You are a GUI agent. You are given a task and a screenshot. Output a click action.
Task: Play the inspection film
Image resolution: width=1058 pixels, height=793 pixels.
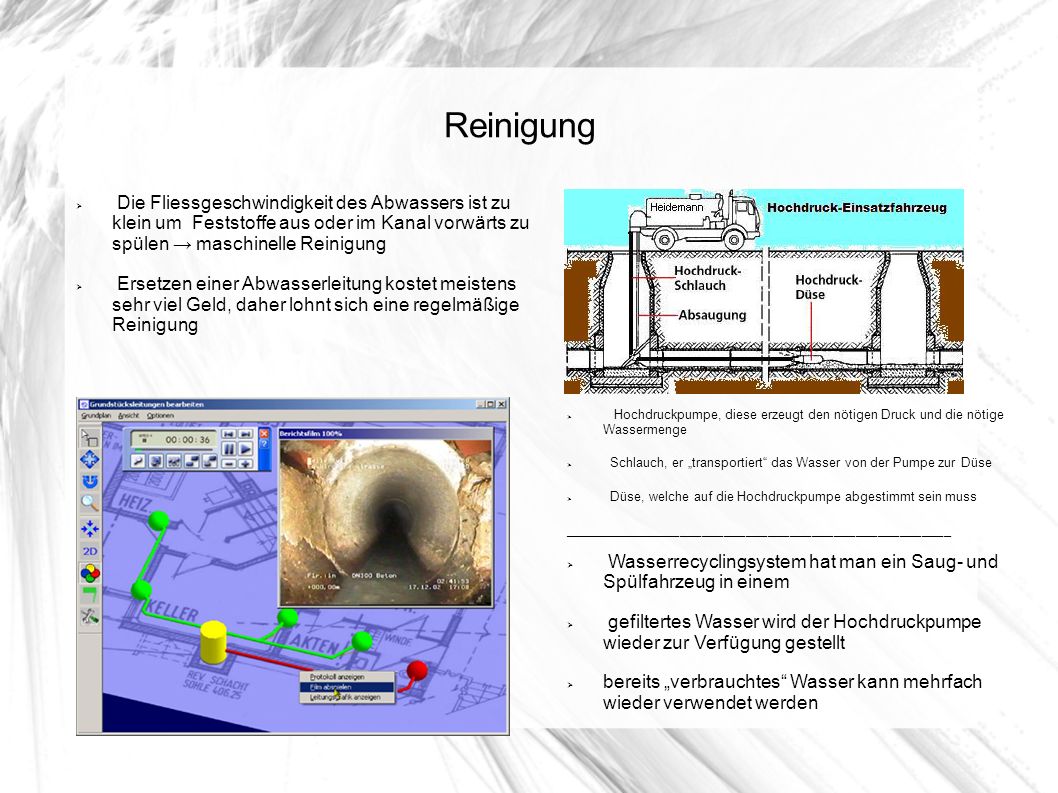(246, 449)
